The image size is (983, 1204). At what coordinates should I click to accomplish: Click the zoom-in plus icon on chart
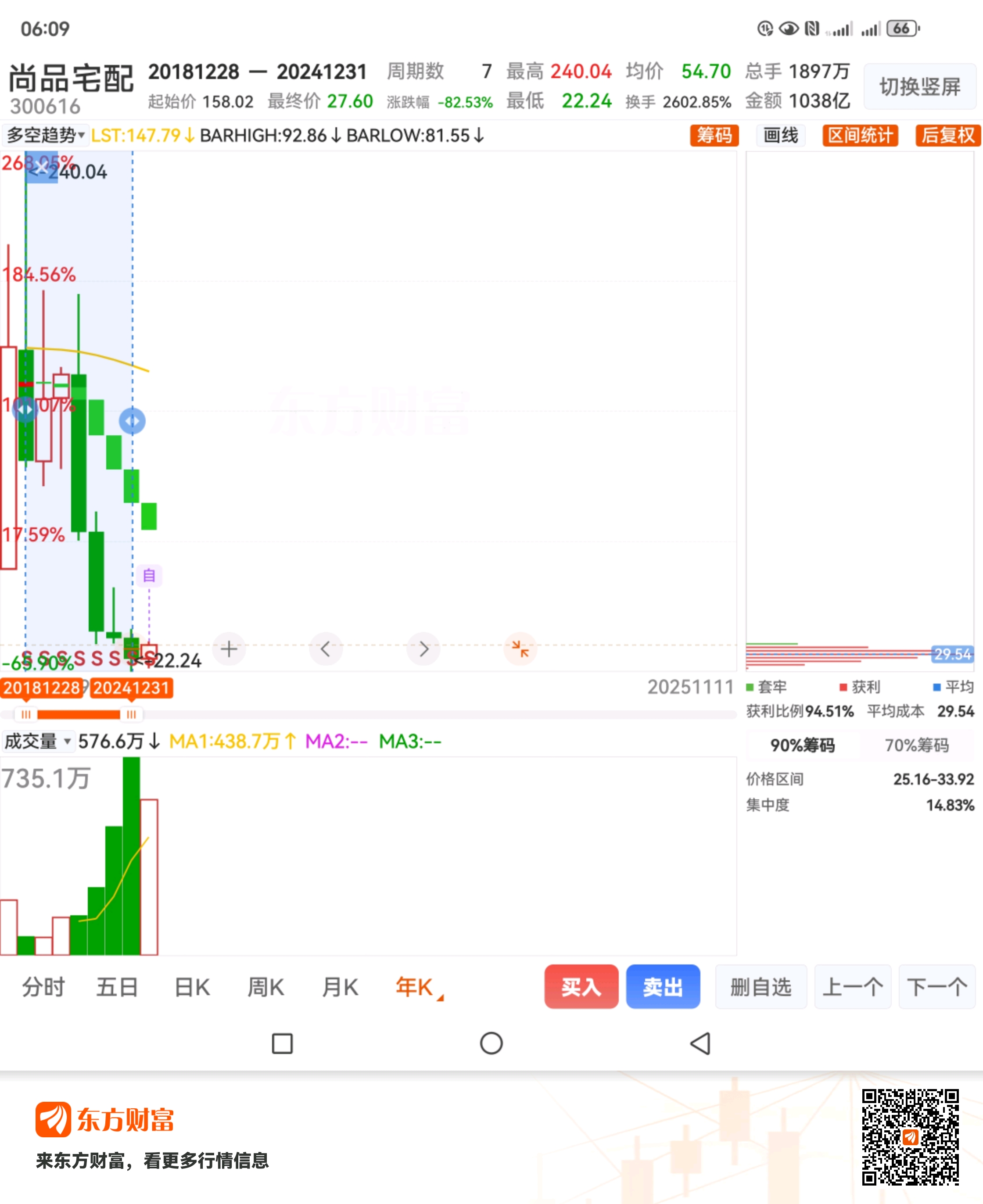pos(229,649)
